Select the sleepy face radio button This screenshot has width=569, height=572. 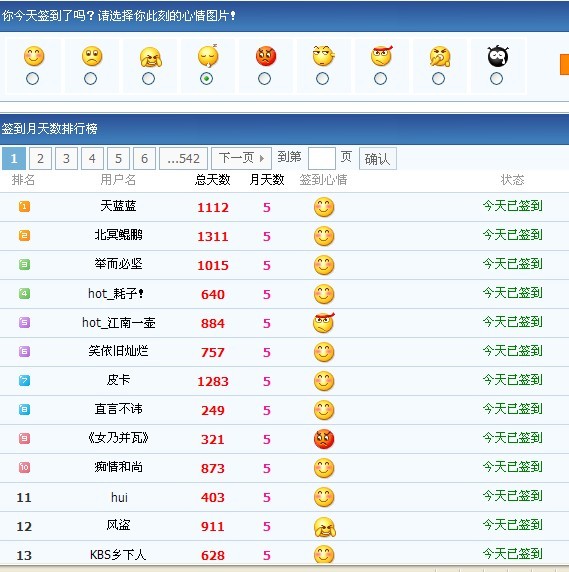pyautogui.click(x=206, y=79)
